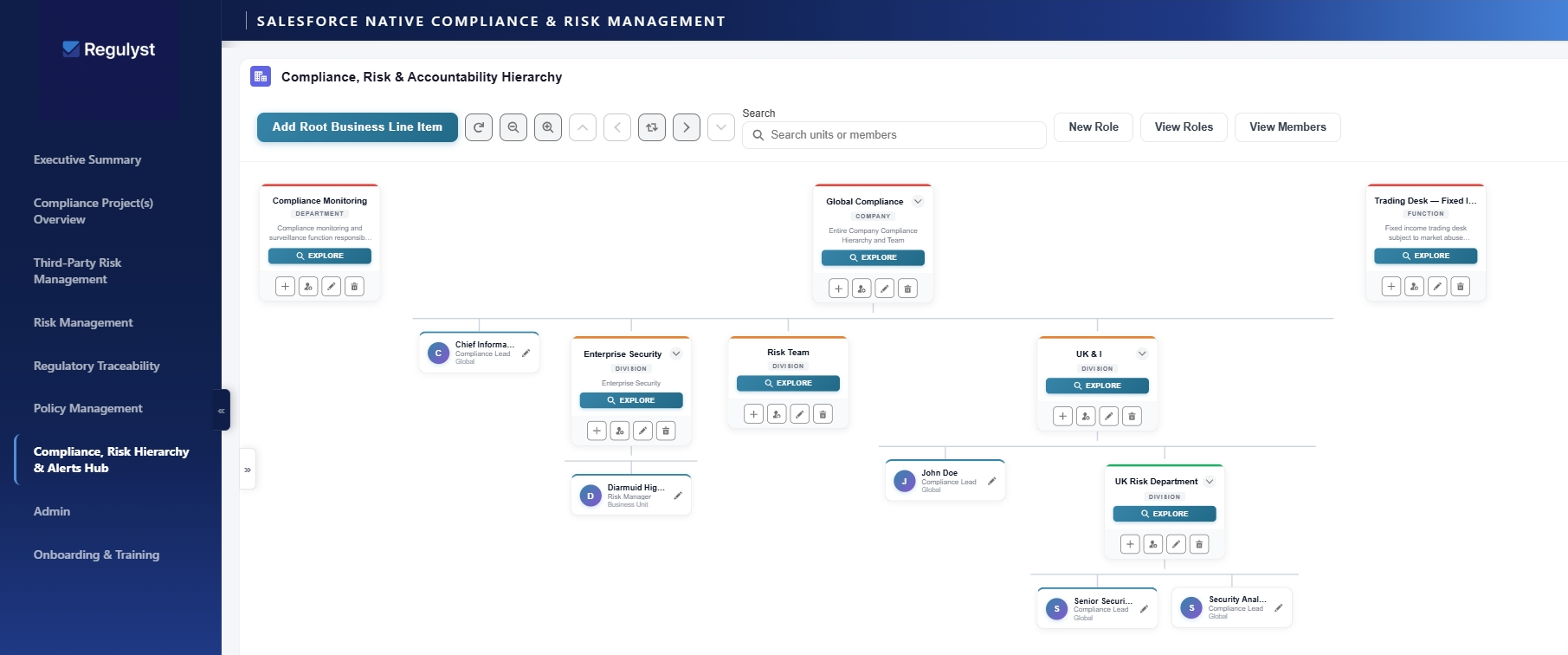Explore the Enterprise Security division
The width and height of the screenshot is (1568, 655).
click(631, 401)
